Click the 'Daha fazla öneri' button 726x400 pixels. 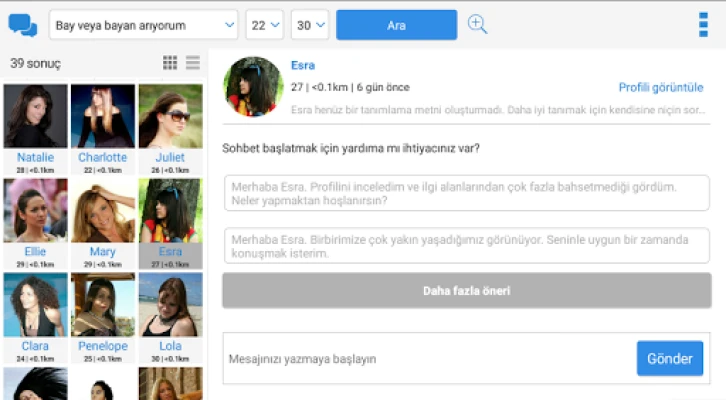coord(466,291)
